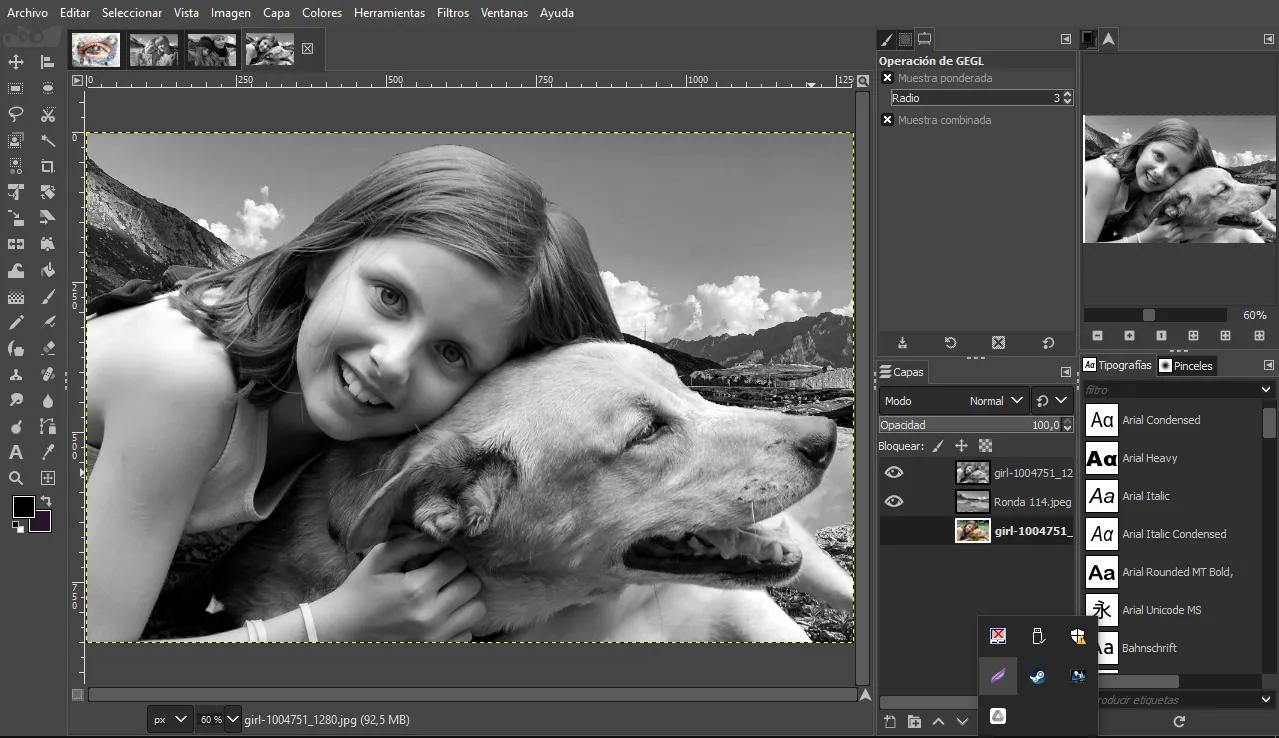Open the layer Modo Normal dropdown

(953, 401)
